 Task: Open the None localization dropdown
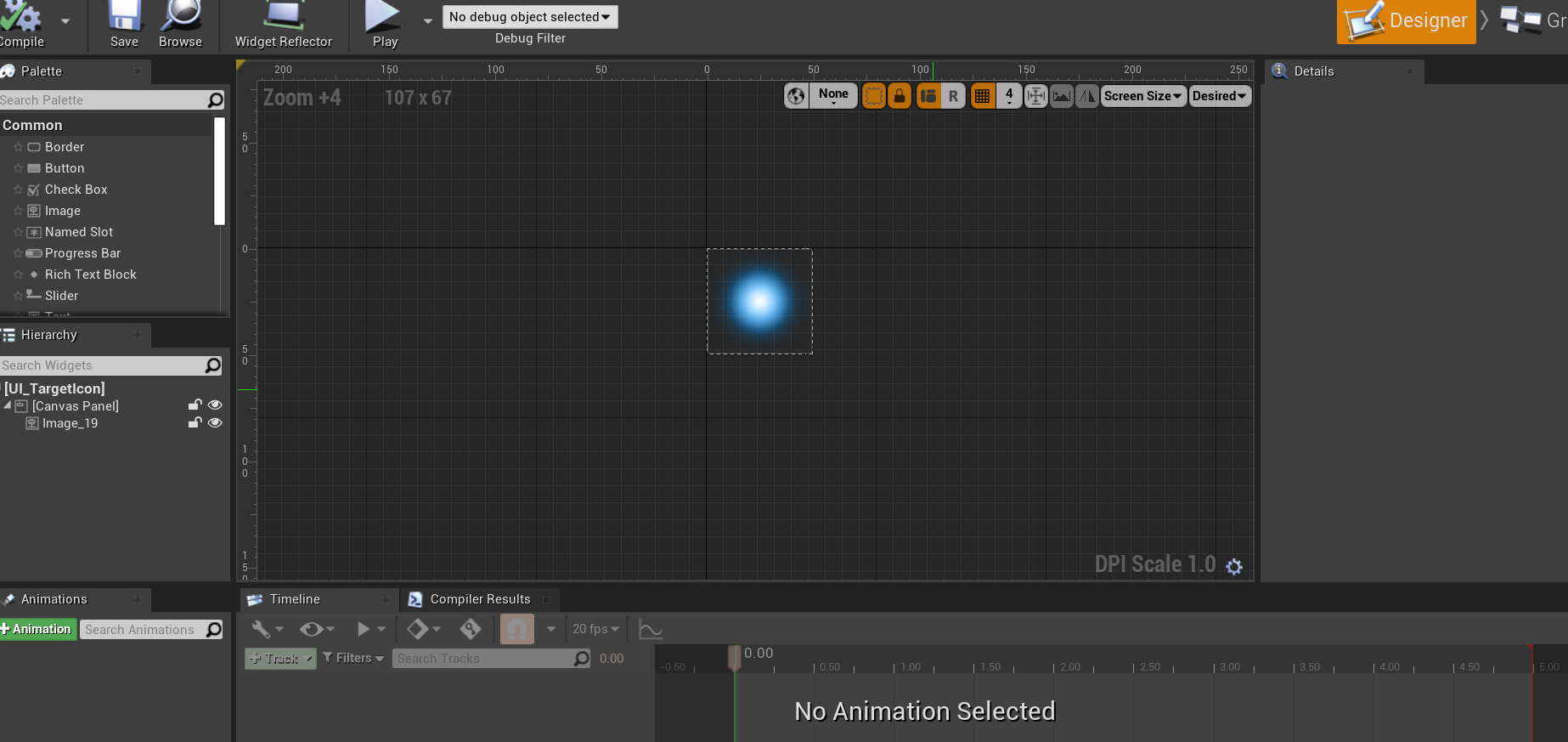(833, 96)
